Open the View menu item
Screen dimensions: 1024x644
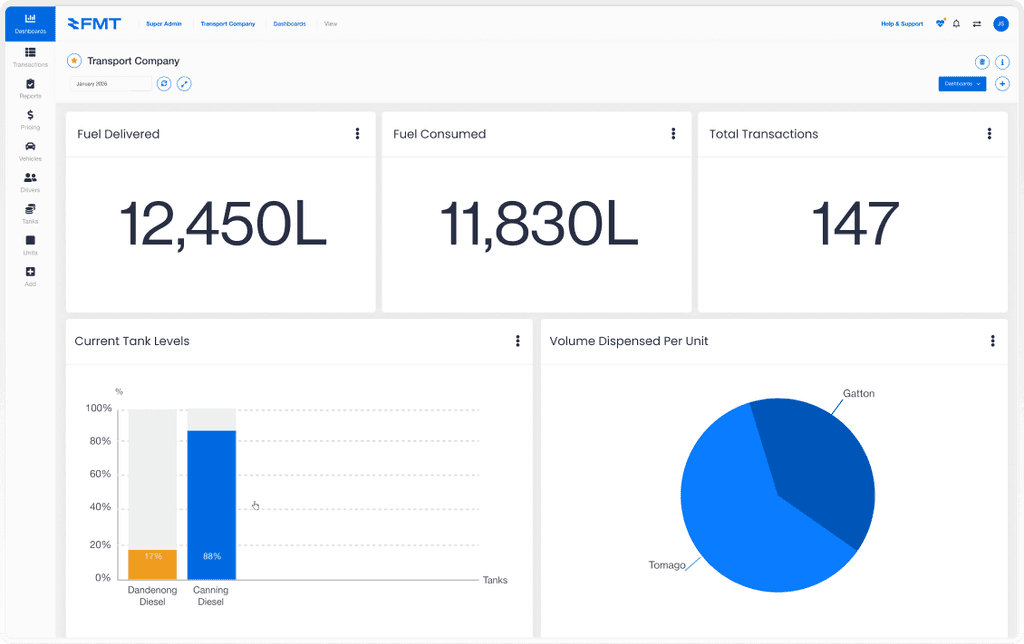click(x=330, y=23)
